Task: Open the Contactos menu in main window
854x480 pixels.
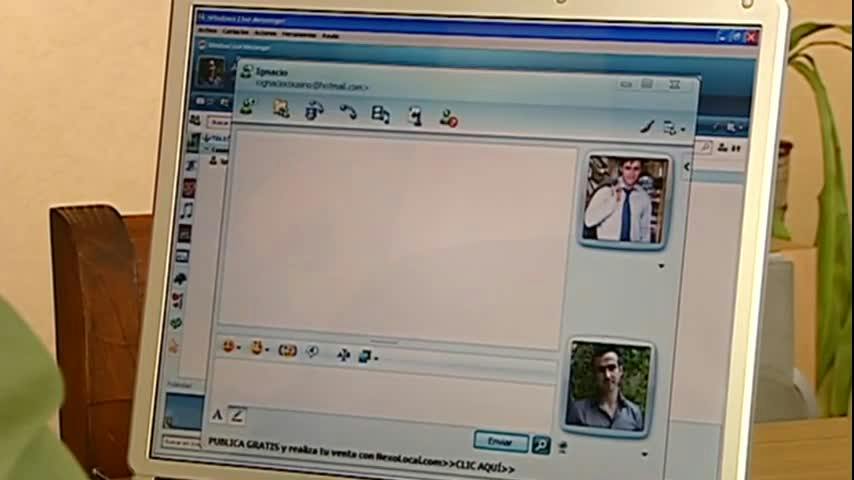Action: coord(235,32)
